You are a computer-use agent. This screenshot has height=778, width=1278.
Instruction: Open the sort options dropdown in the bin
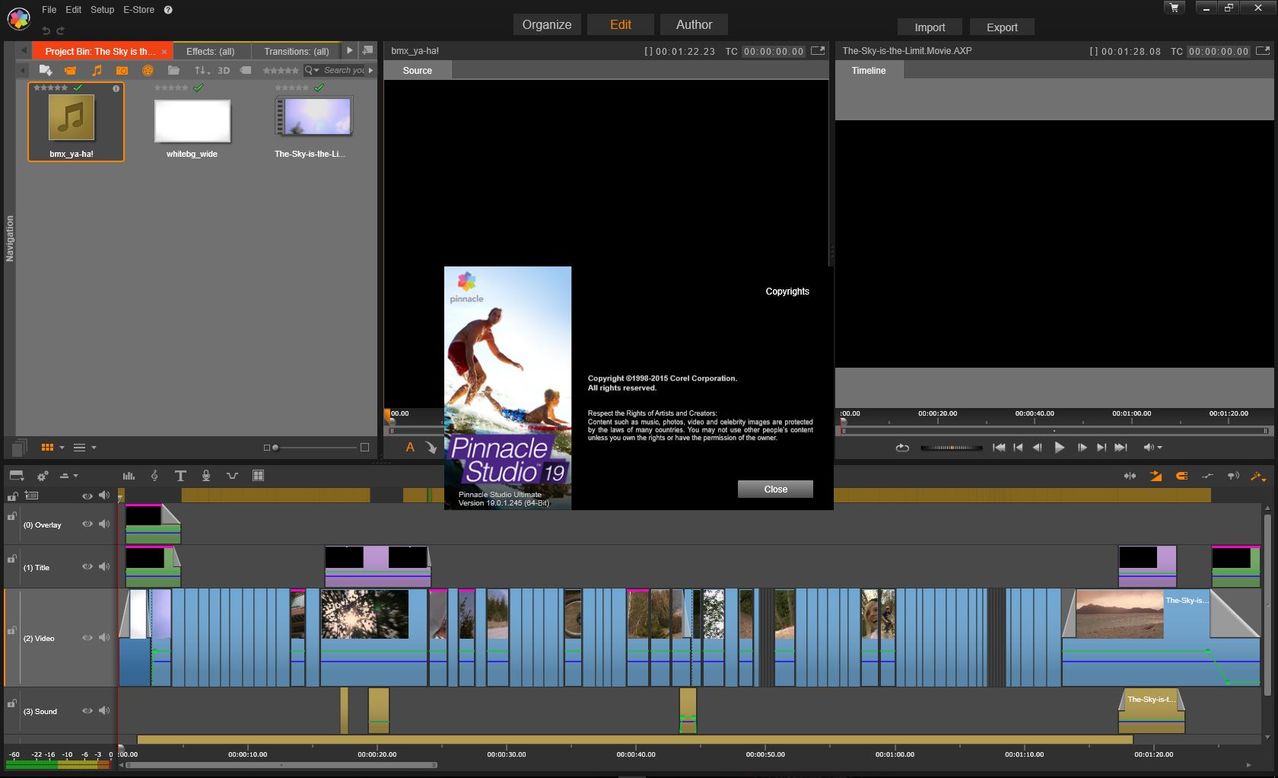202,70
